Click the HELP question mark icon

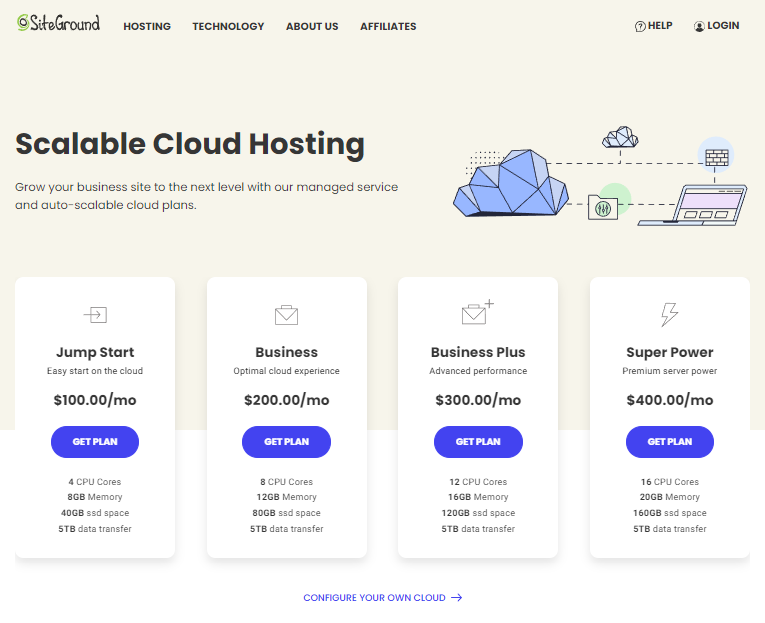tap(640, 26)
